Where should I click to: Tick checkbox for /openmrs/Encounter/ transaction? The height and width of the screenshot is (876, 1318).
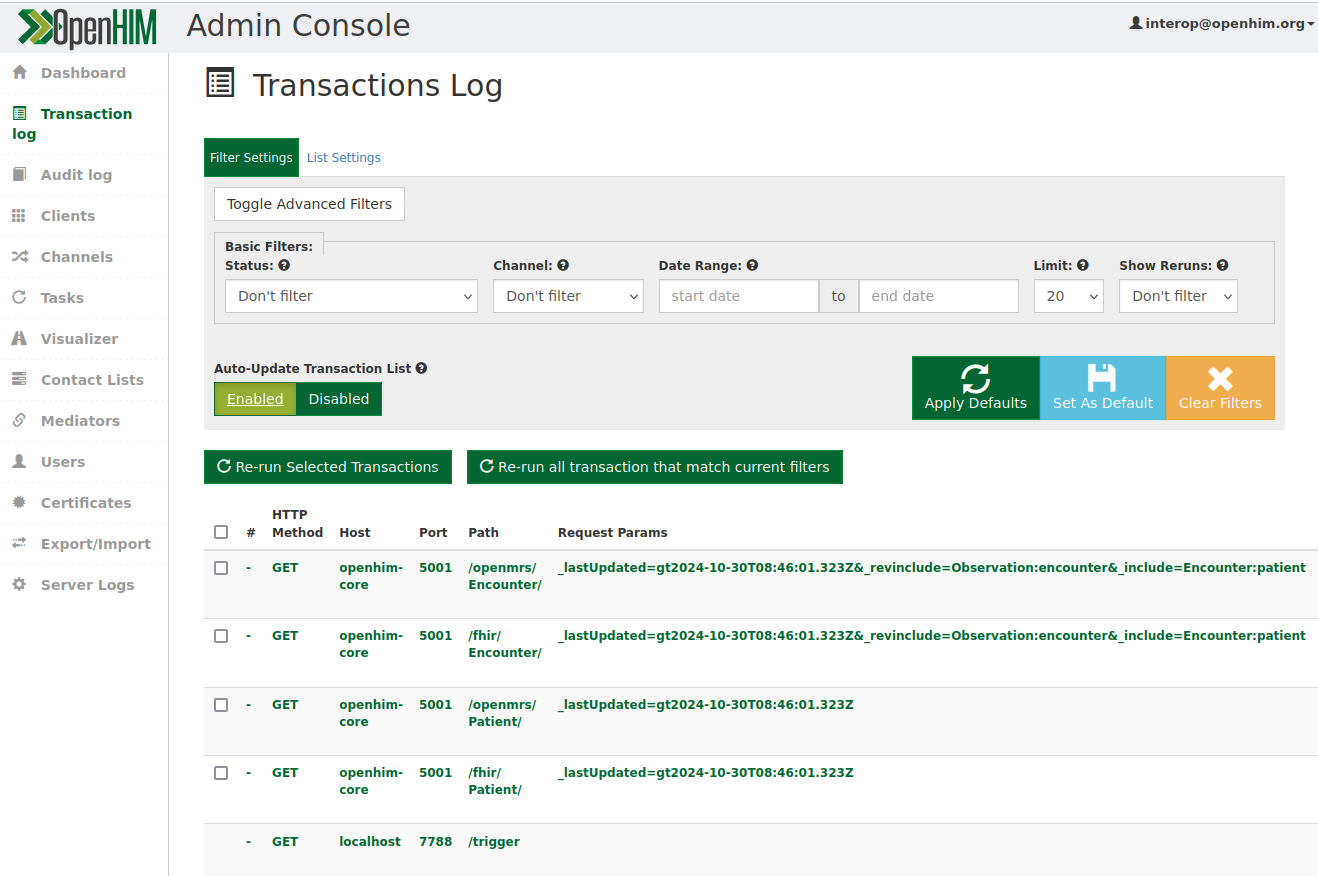(x=221, y=568)
